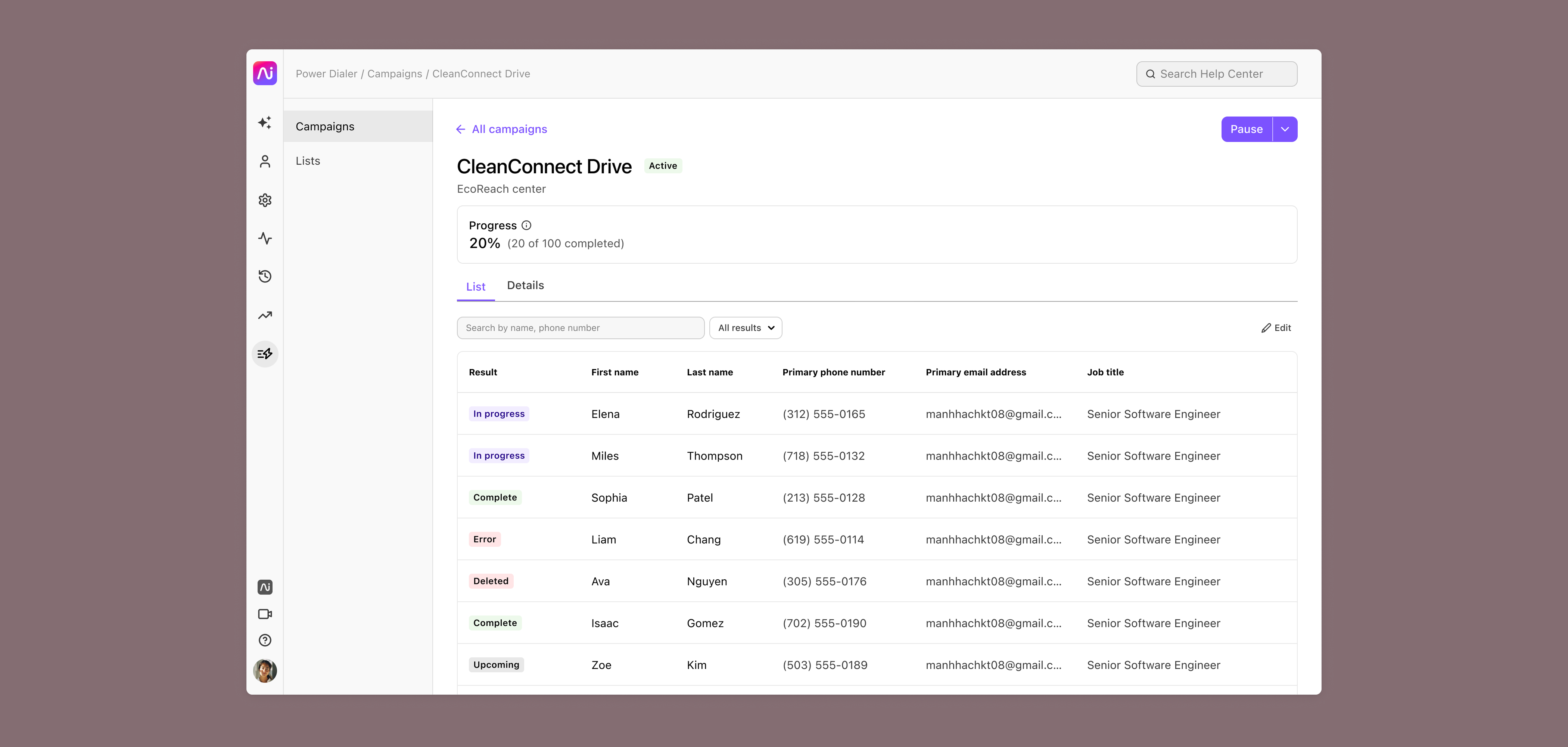Click the contact search field
This screenshot has width=1568, height=747.
580,328
